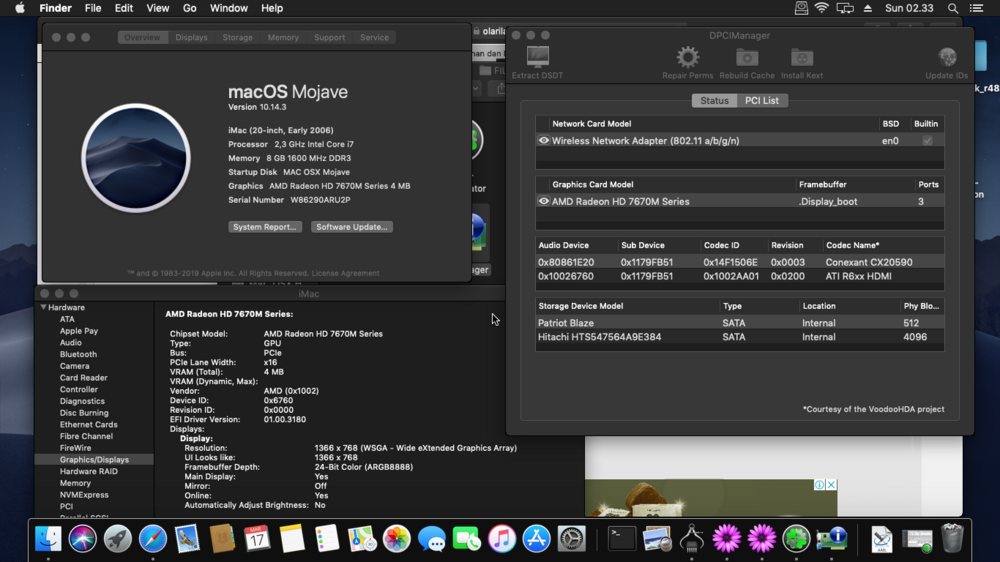
Task: Open Messages from the dock
Action: pos(432,539)
